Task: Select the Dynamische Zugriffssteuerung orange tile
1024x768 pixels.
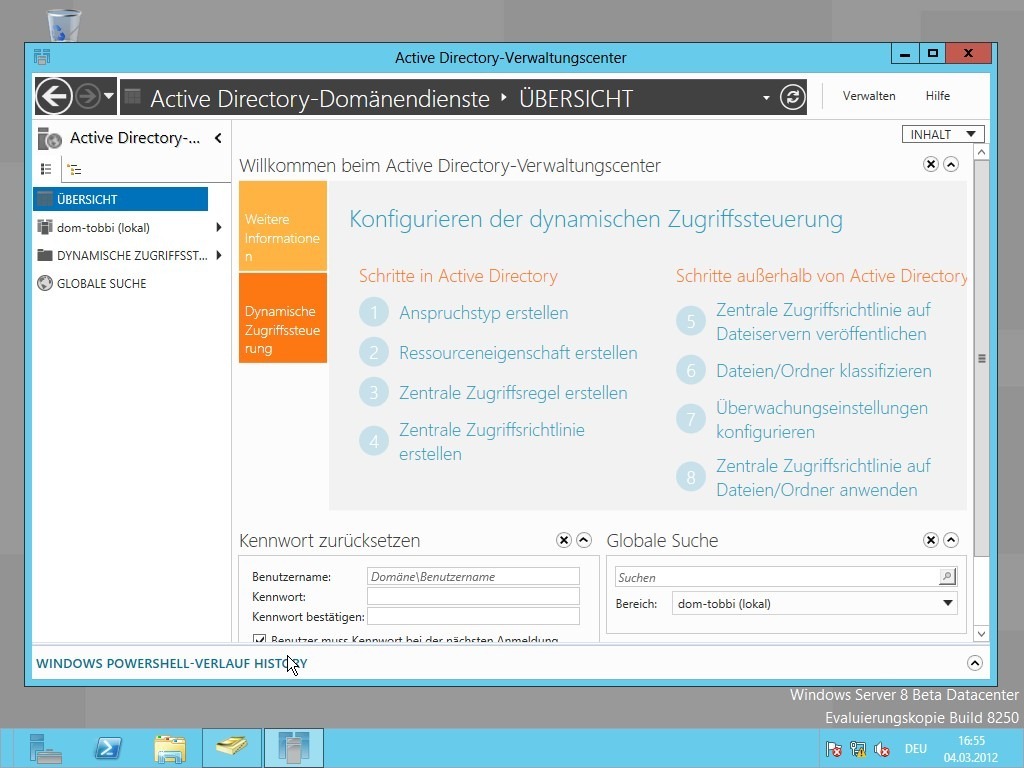Action: [x=283, y=317]
